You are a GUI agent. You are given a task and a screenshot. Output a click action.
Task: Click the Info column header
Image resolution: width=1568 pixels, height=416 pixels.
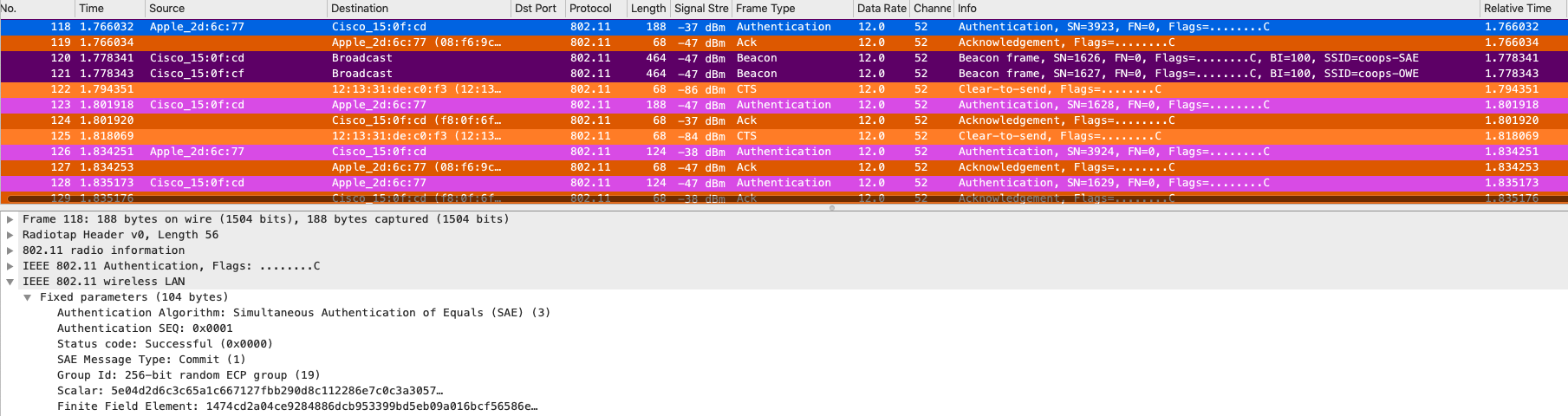coord(967,9)
